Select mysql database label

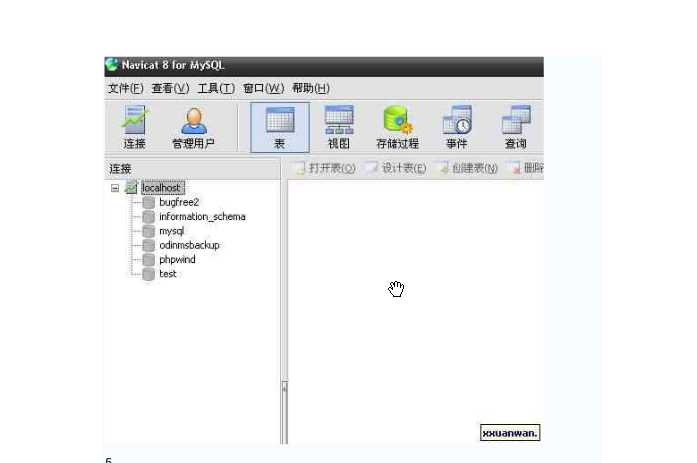click(x=172, y=231)
